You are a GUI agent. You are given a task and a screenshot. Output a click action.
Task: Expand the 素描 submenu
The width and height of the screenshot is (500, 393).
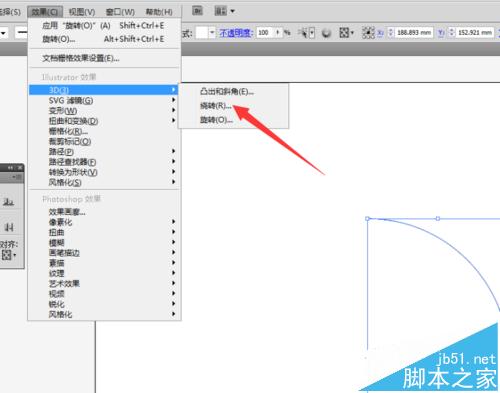[103, 263]
